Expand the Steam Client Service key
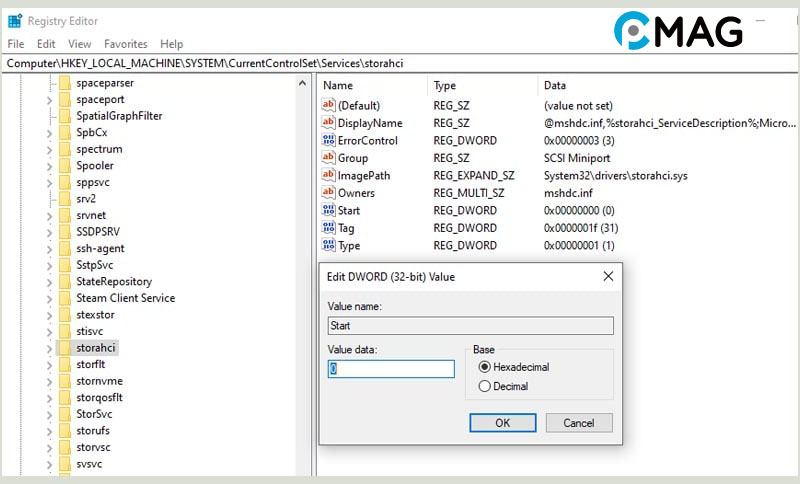Viewport: 800px width, 484px height. 49,298
